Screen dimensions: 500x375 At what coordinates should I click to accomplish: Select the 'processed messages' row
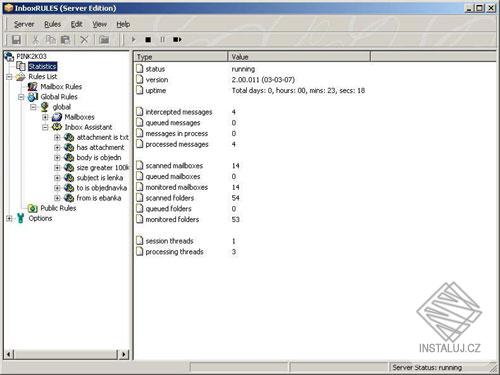(x=177, y=144)
